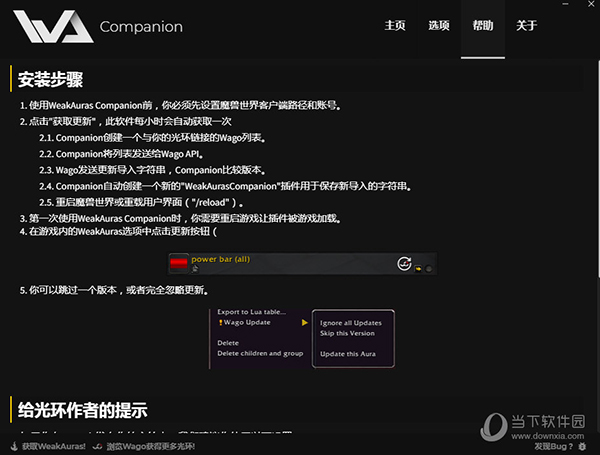The width and height of the screenshot is (600, 455).
Task: Click step 4 about 点击更新按钮
Action: (x=118, y=232)
